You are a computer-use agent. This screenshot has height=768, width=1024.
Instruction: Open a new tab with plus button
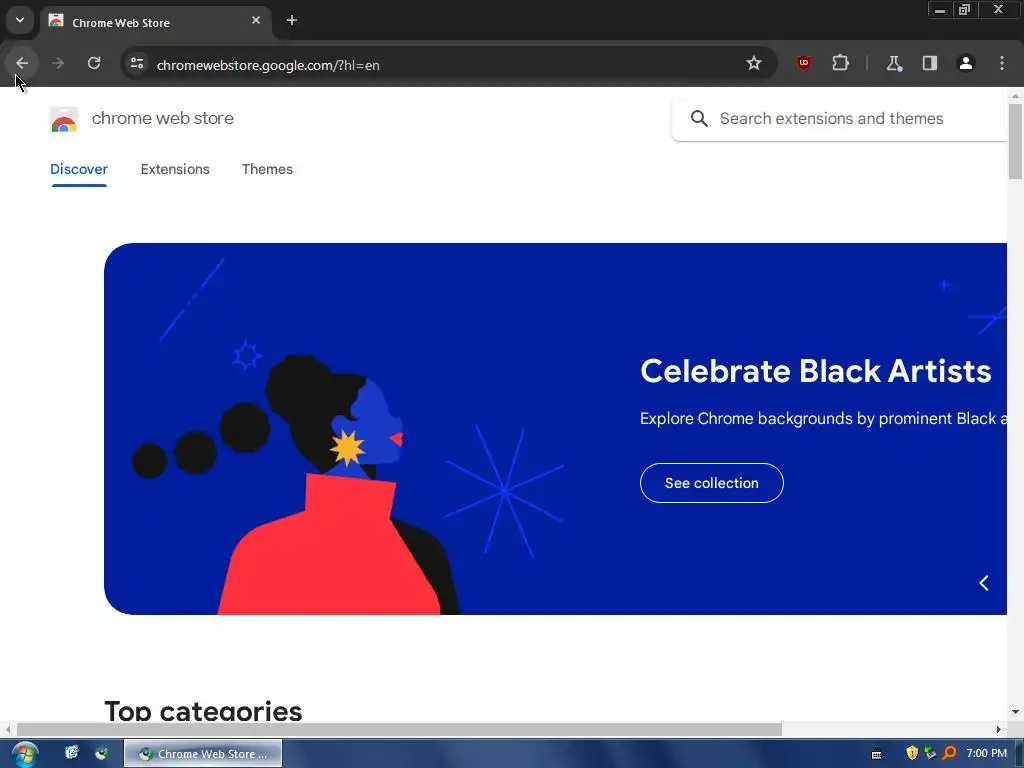(292, 21)
